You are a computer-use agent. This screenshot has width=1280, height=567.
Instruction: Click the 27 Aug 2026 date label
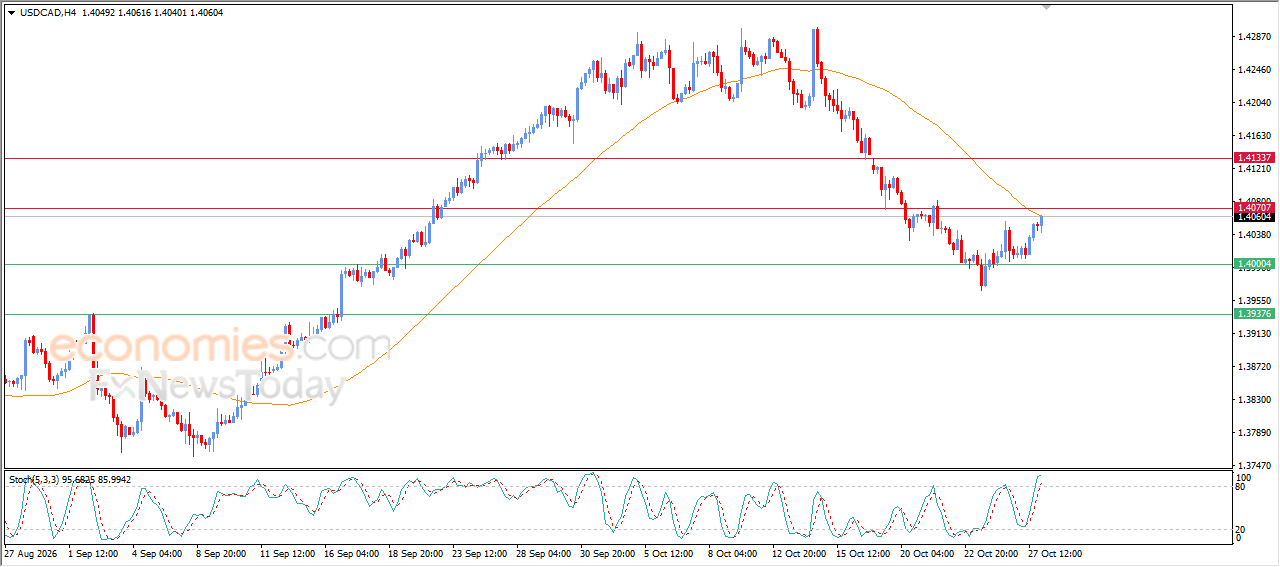(29, 553)
